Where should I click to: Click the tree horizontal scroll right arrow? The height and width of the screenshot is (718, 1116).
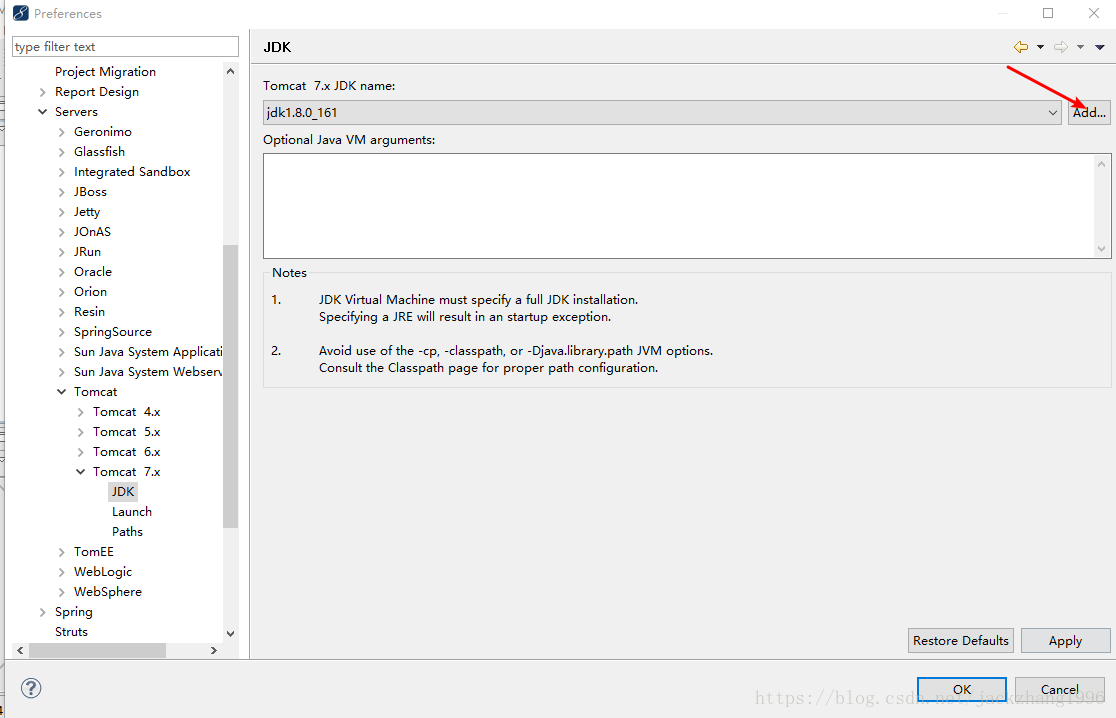(214, 650)
